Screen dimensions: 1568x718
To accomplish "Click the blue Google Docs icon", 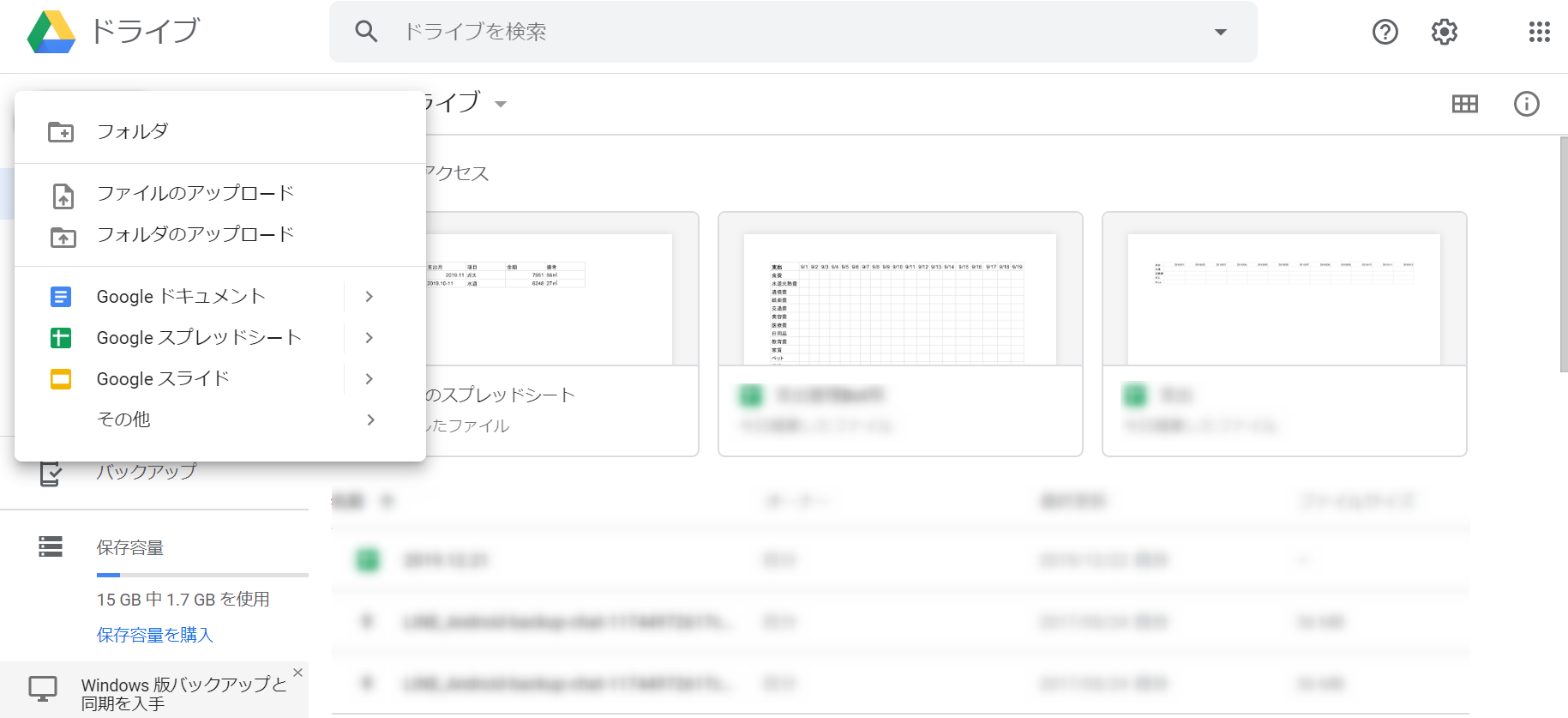I will click(61, 297).
